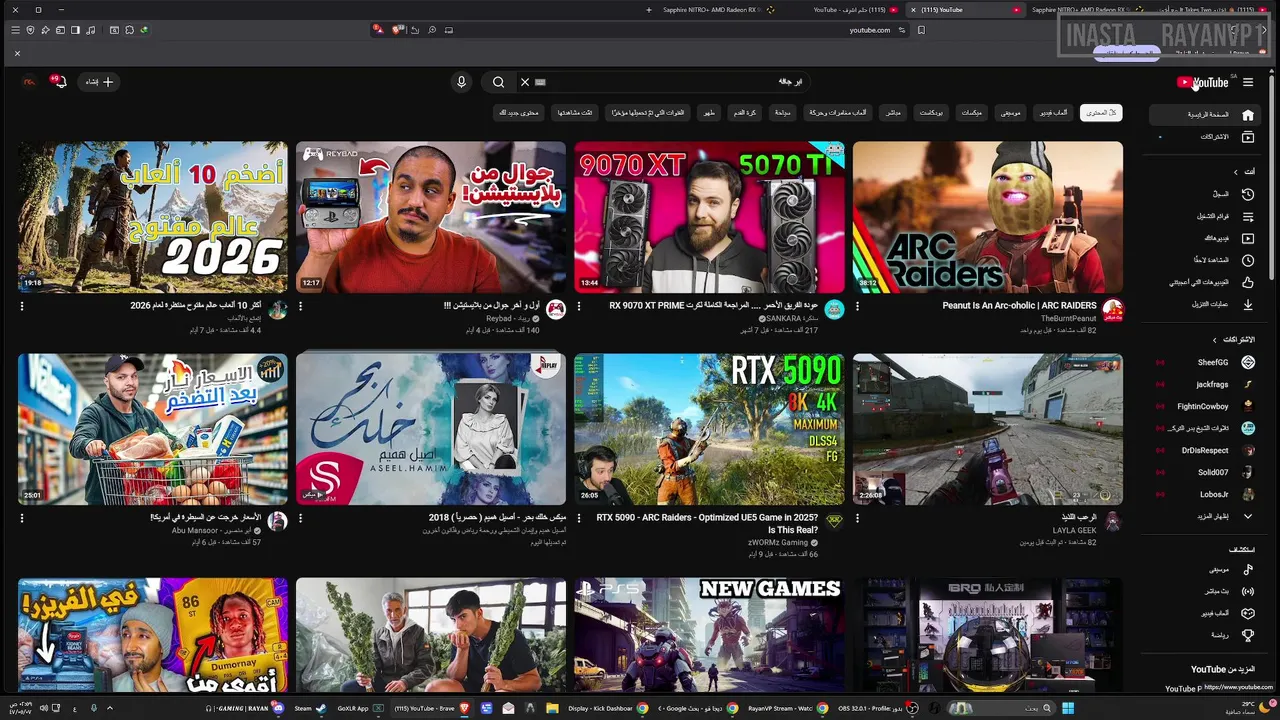Click youtube.com address bar
The width and height of the screenshot is (1280, 720).
tap(869, 30)
